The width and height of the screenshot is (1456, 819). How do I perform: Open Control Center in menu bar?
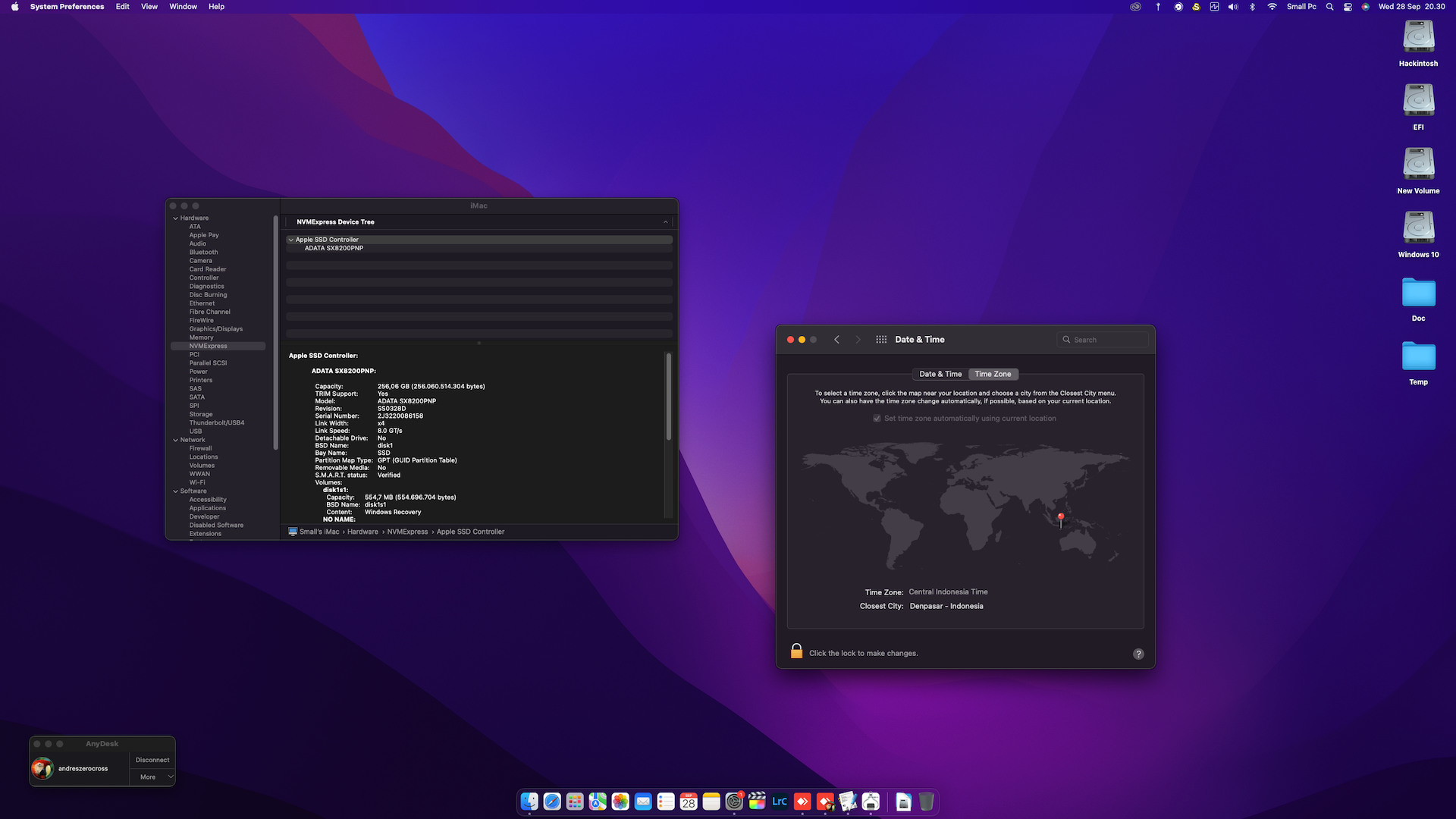pyautogui.click(x=1348, y=7)
